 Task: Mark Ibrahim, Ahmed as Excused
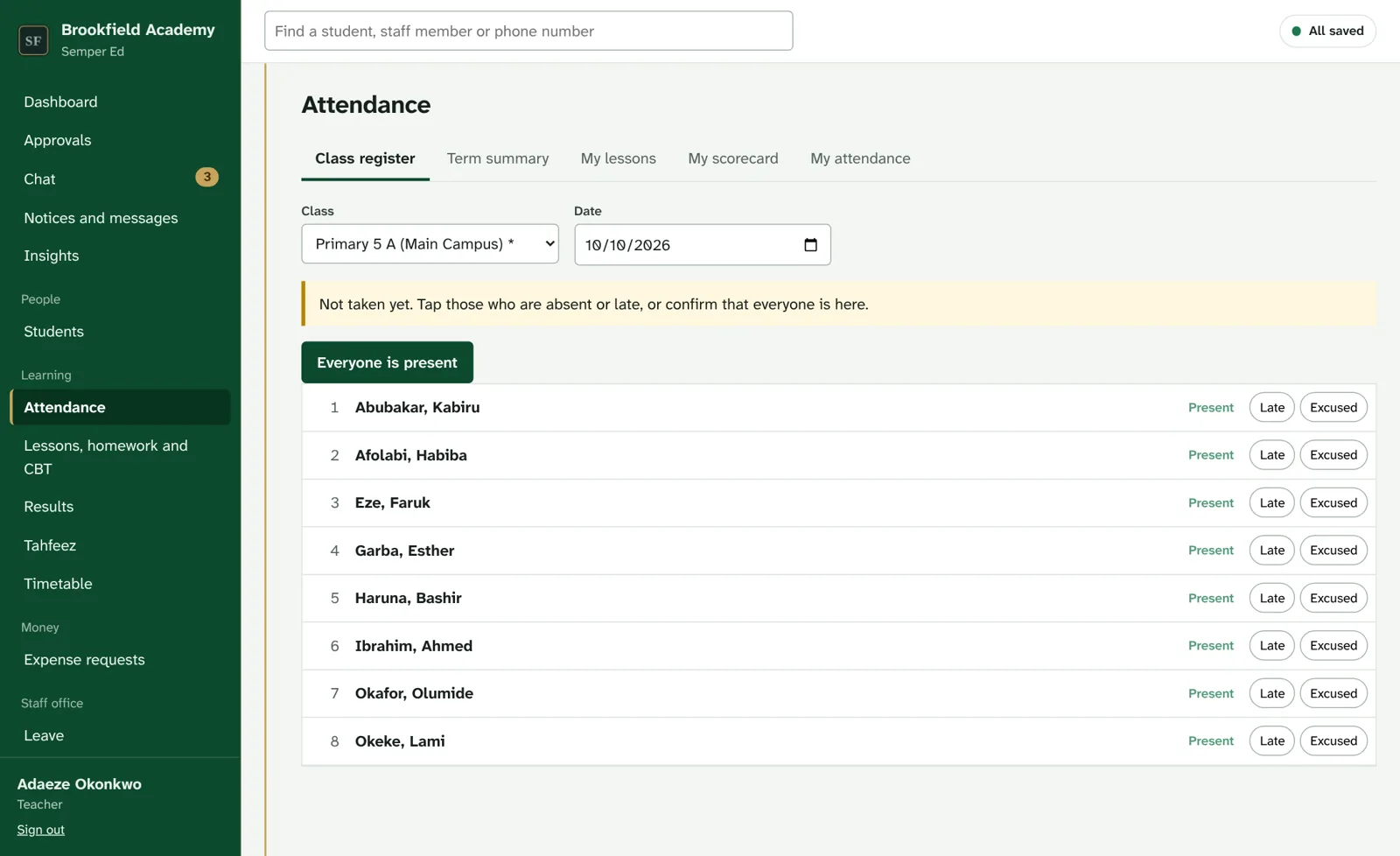(1333, 646)
